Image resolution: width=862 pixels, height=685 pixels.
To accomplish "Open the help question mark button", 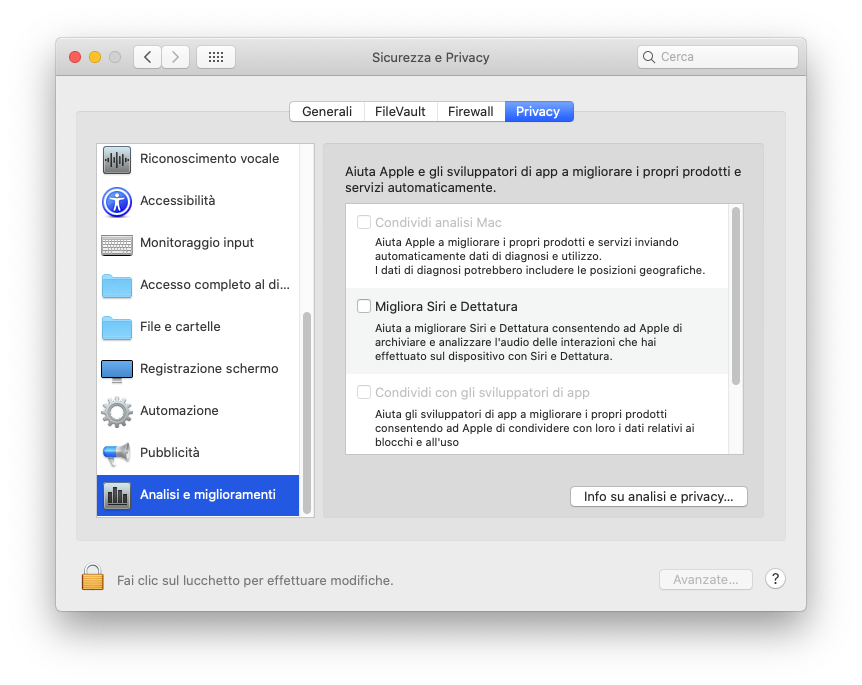I will pyautogui.click(x=775, y=579).
